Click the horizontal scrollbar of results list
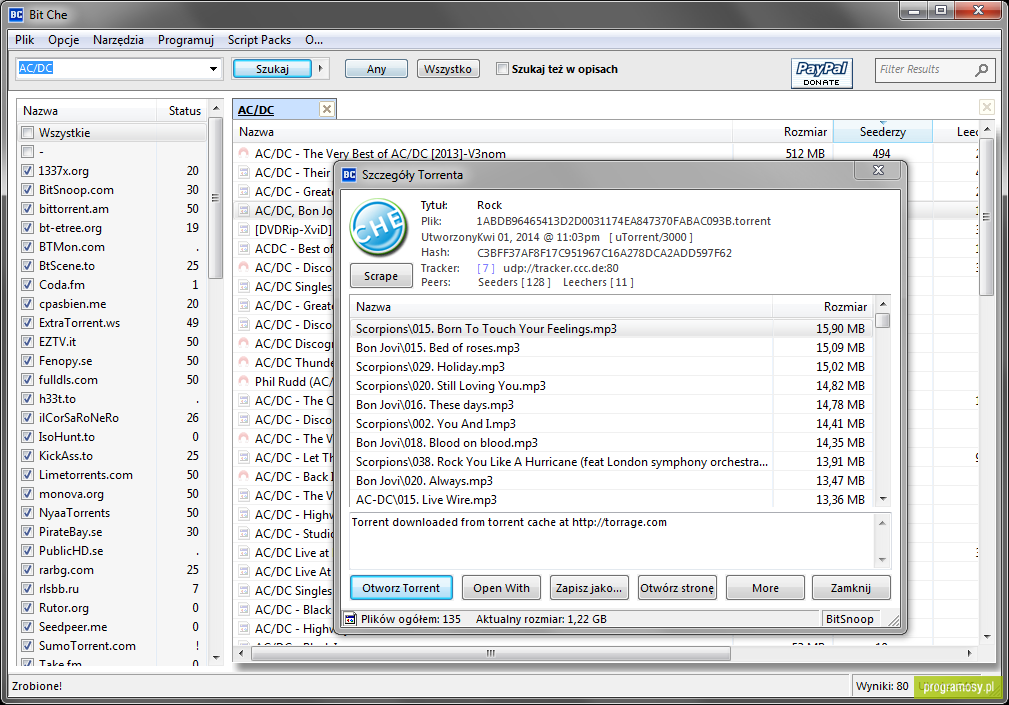The height and width of the screenshot is (705, 1009). (x=490, y=654)
